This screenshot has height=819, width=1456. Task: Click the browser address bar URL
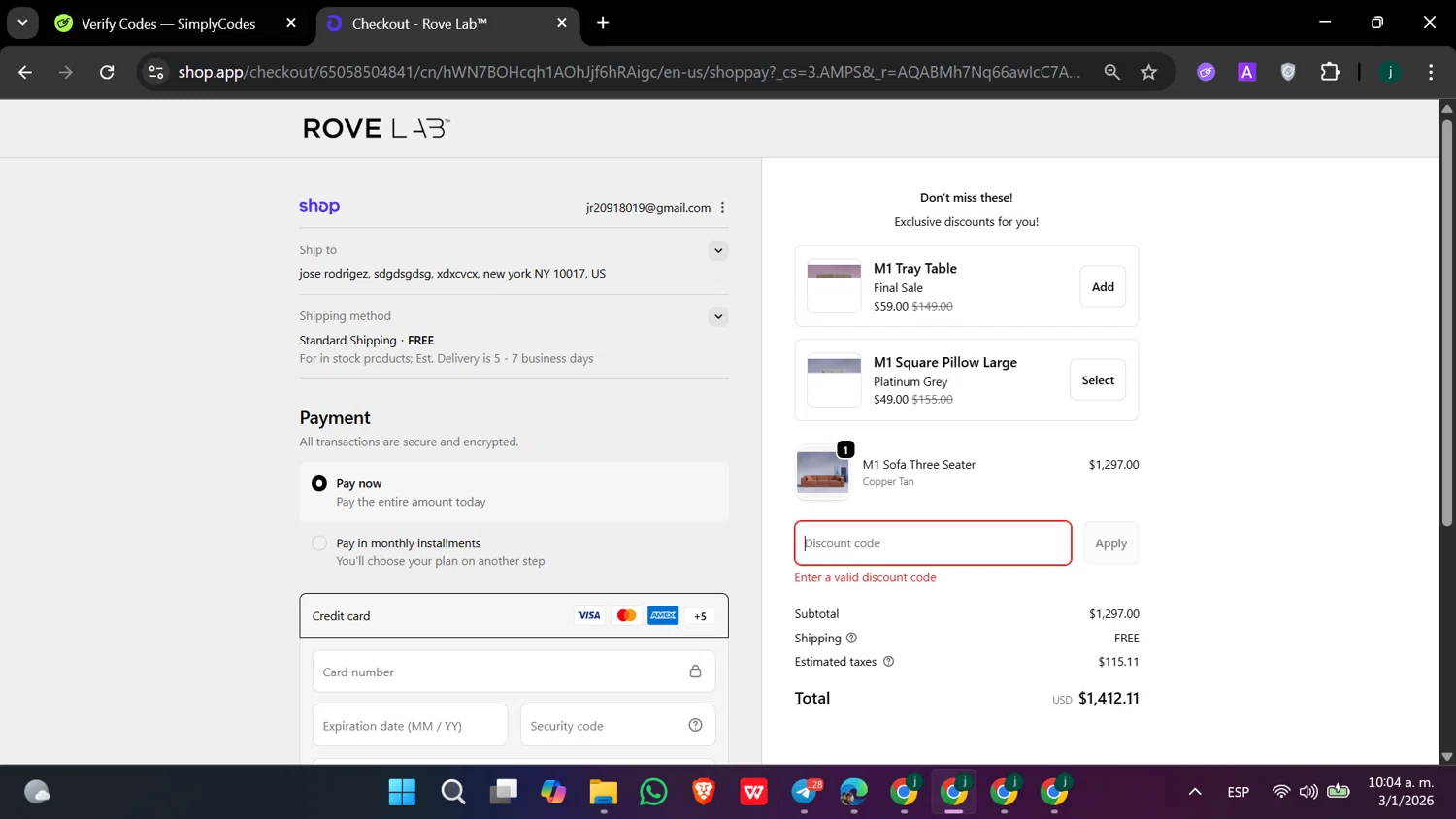[628, 72]
